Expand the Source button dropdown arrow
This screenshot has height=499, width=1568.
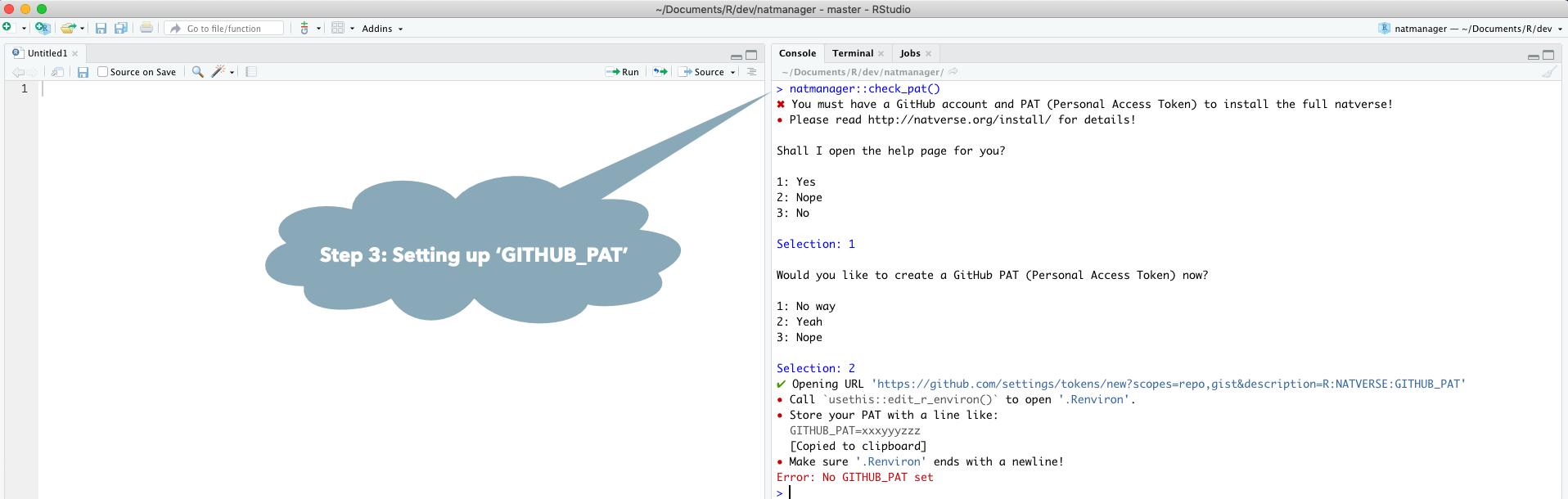[733, 72]
